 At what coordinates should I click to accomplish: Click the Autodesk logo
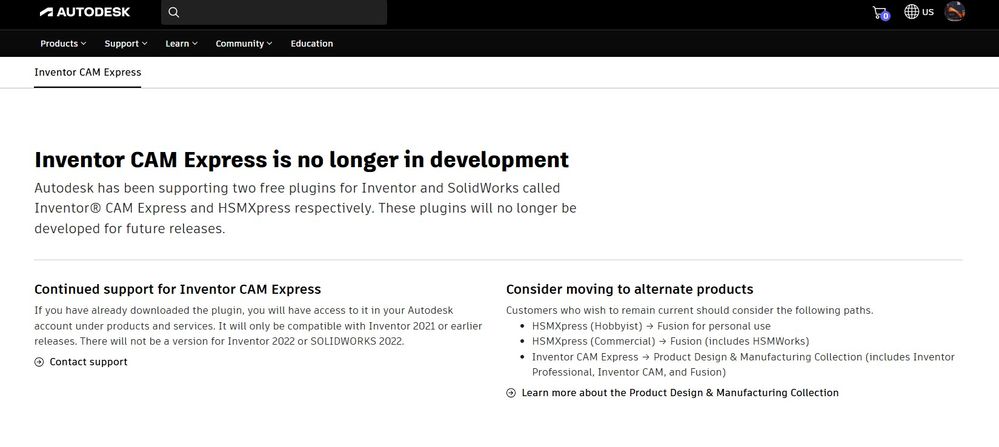[85, 12]
